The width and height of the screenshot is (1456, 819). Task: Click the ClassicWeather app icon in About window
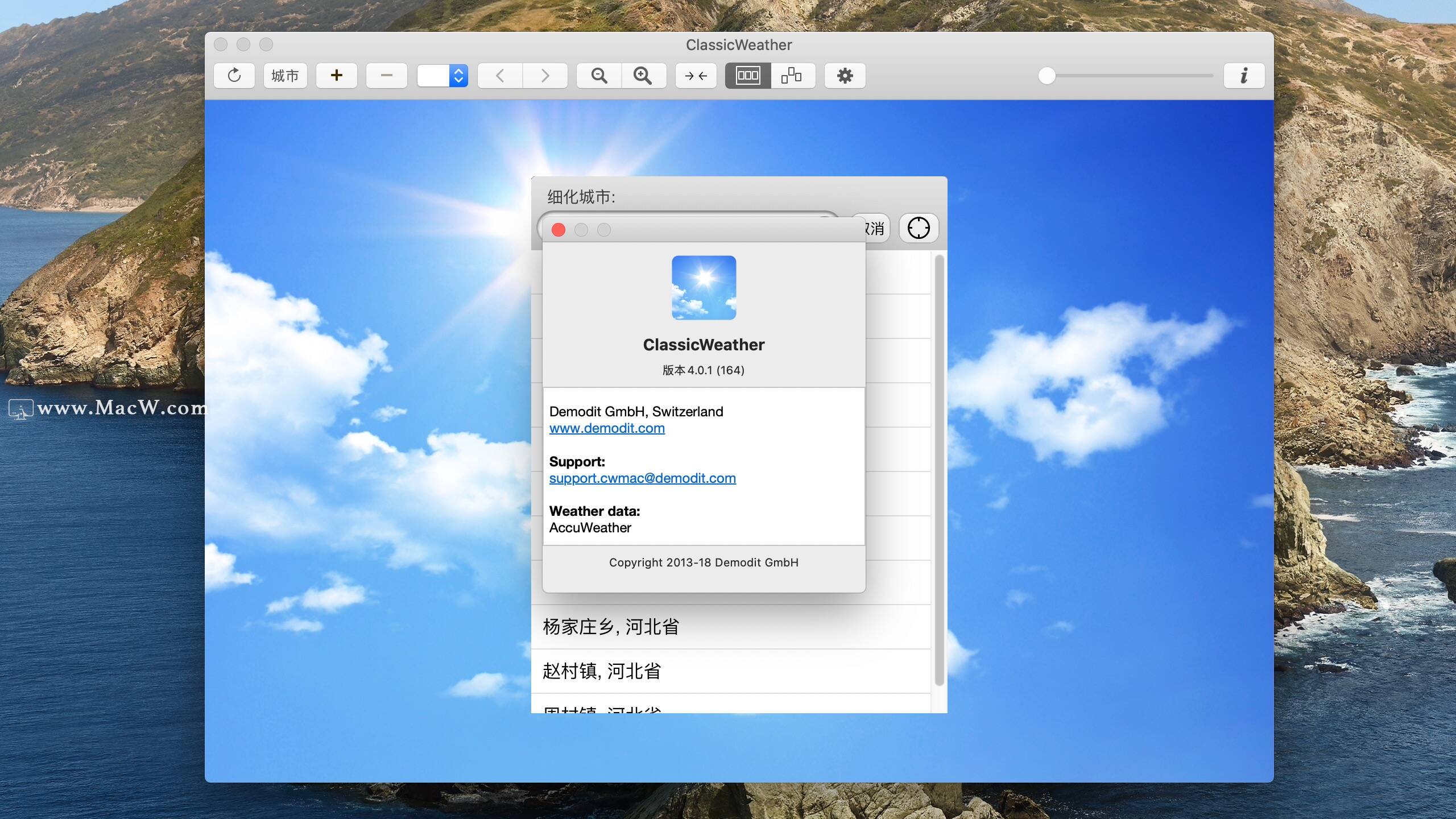click(x=704, y=288)
